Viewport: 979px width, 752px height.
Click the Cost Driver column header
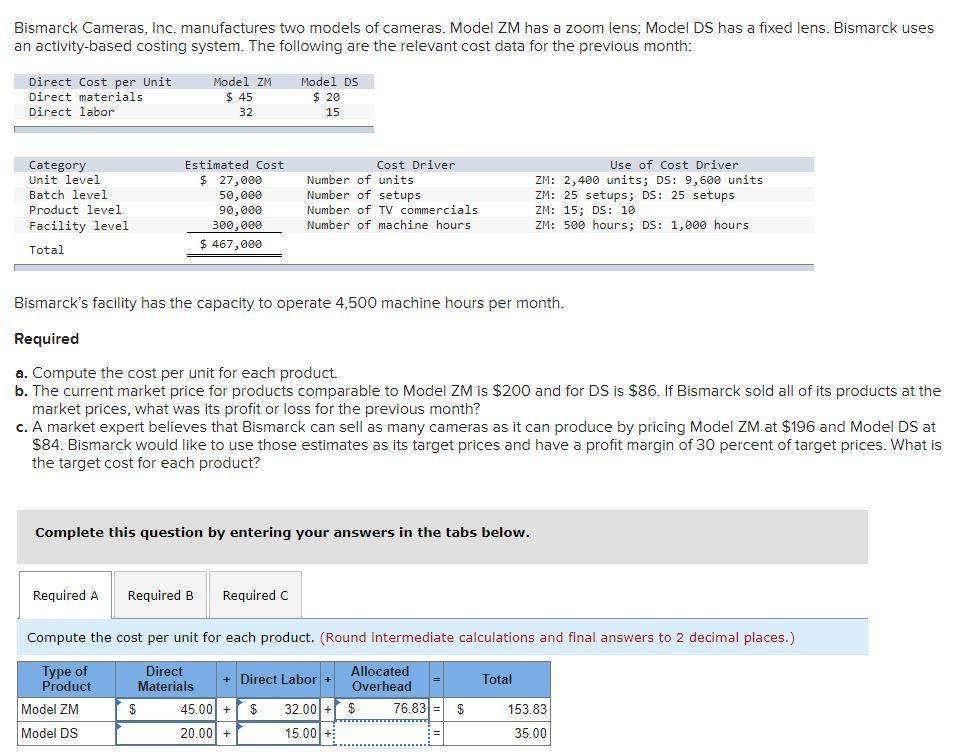tap(416, 165)
